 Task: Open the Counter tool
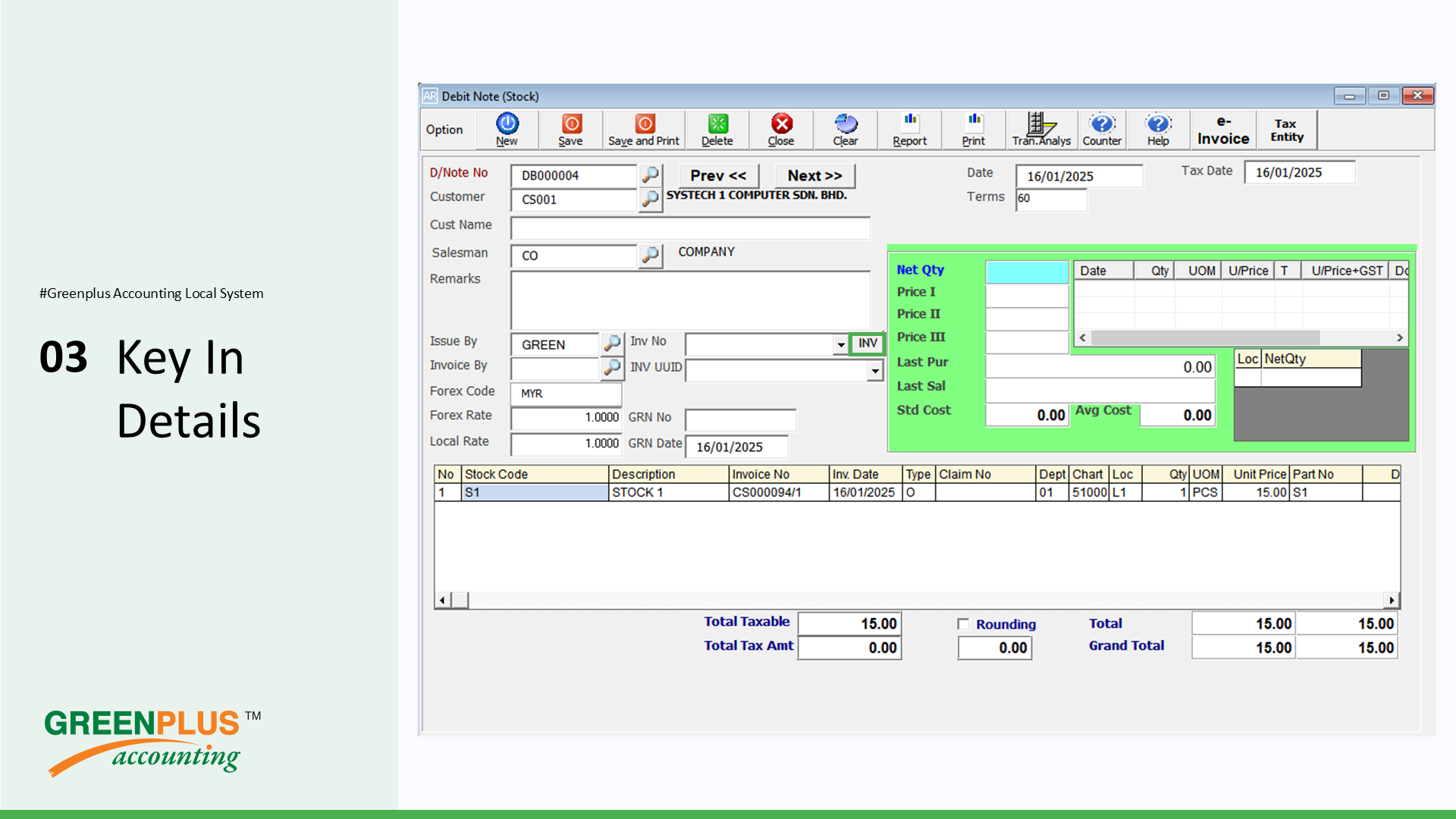pos(1102,129)
